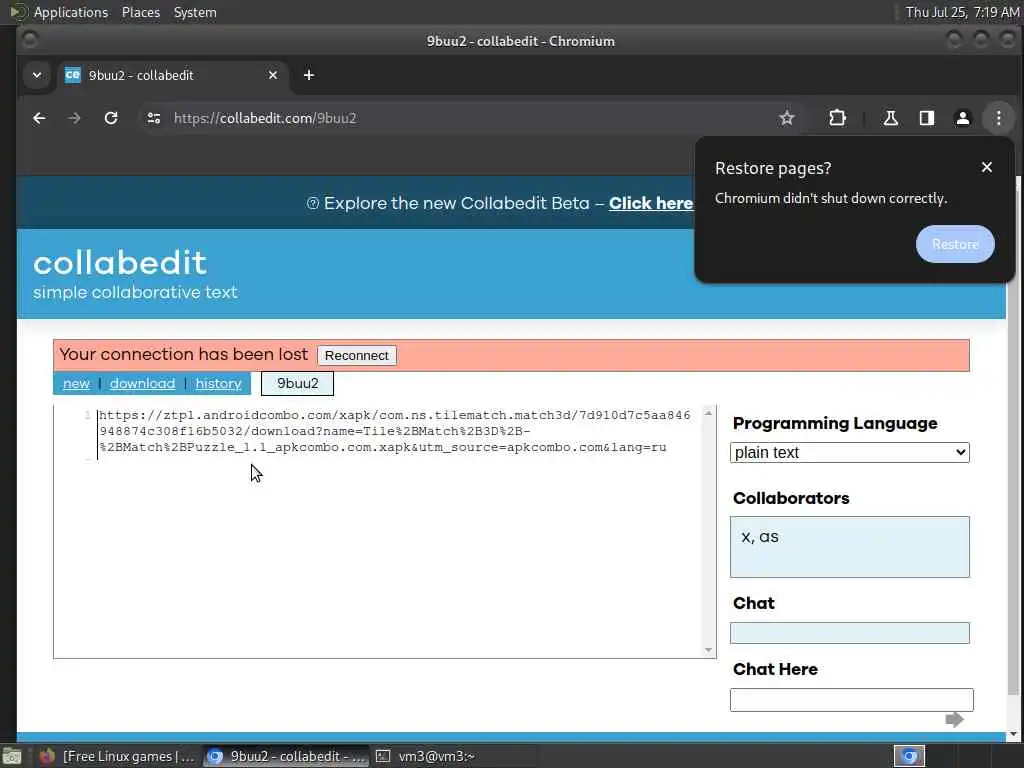This screenshot has height=768, width=1024.
Task: Open the 'new' document link
Action: [76, 383]
